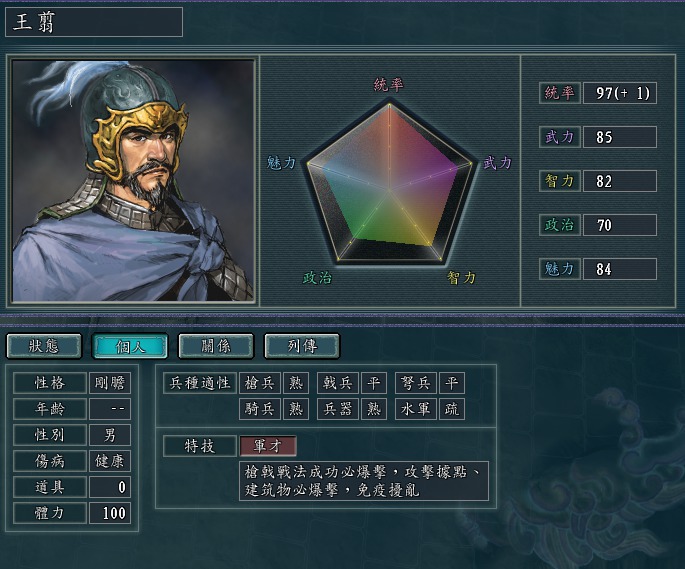Click the 政治 stat label in stats column
The height and width of the screenshot is (569, 685).
[560, 225]
